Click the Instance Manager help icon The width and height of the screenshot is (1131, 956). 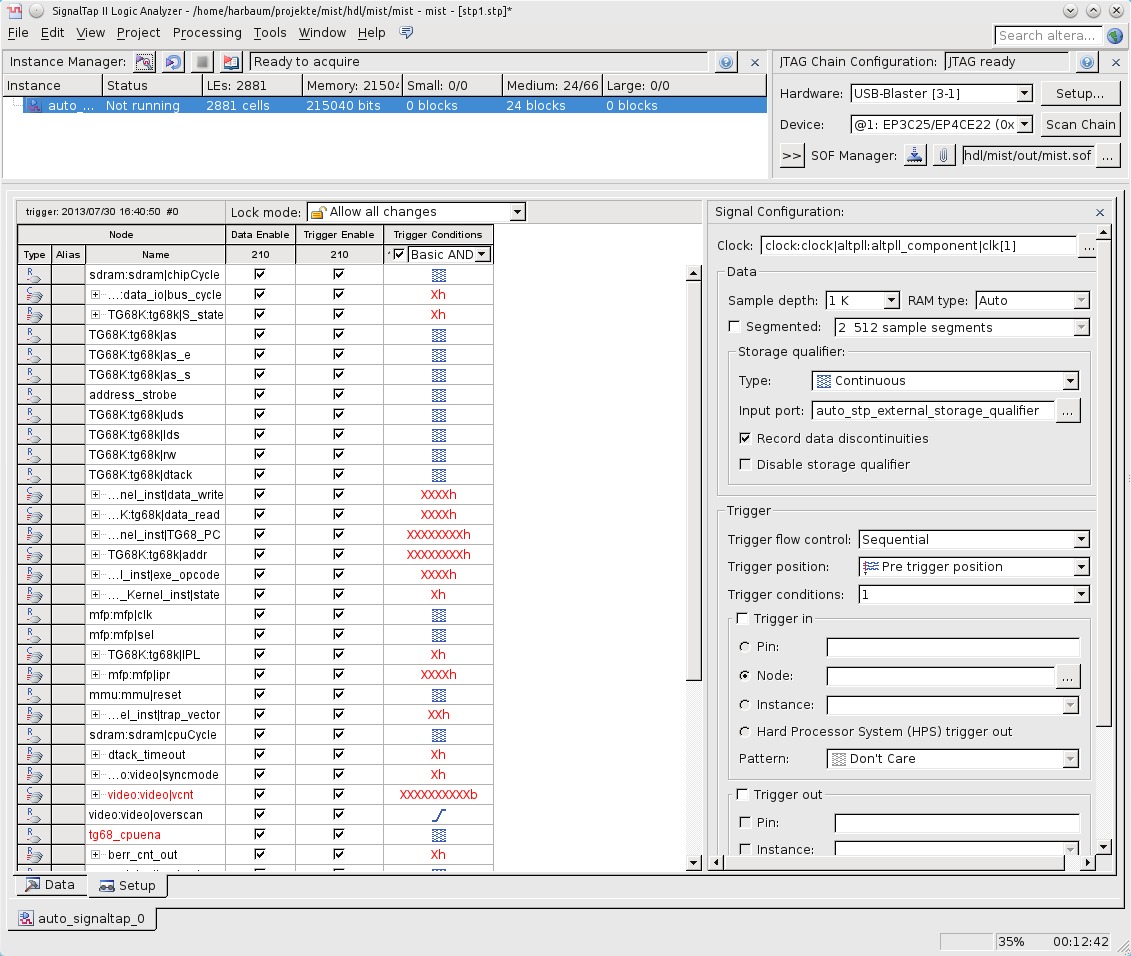pos(726,62)
